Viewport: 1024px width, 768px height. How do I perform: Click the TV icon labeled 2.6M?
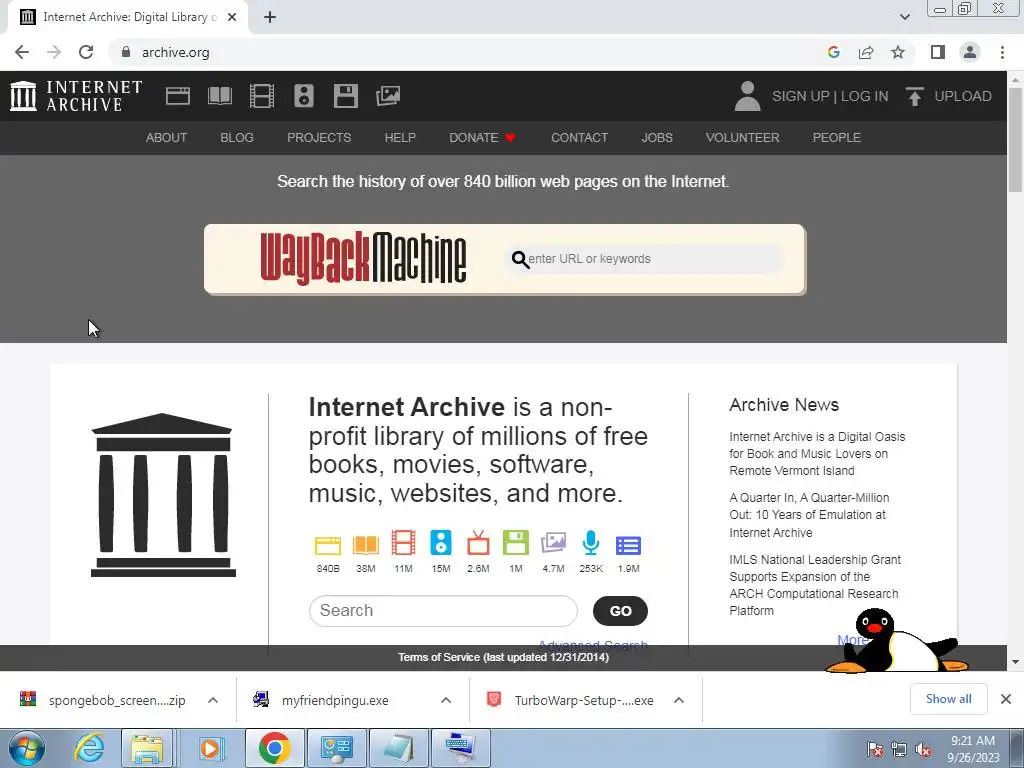(x=478, y=543)
